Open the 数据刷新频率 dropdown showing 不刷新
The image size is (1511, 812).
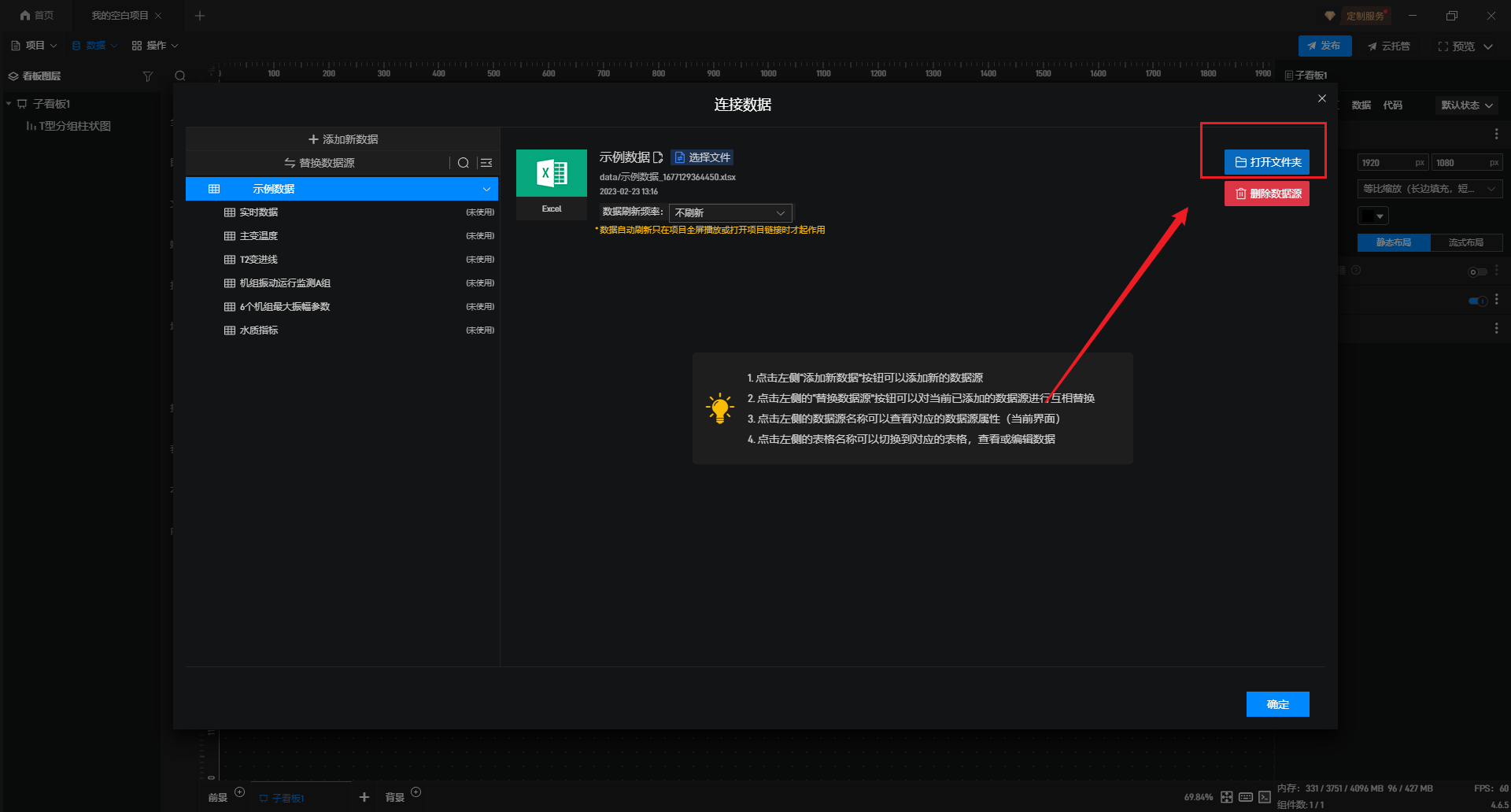(x=730, y=212)
